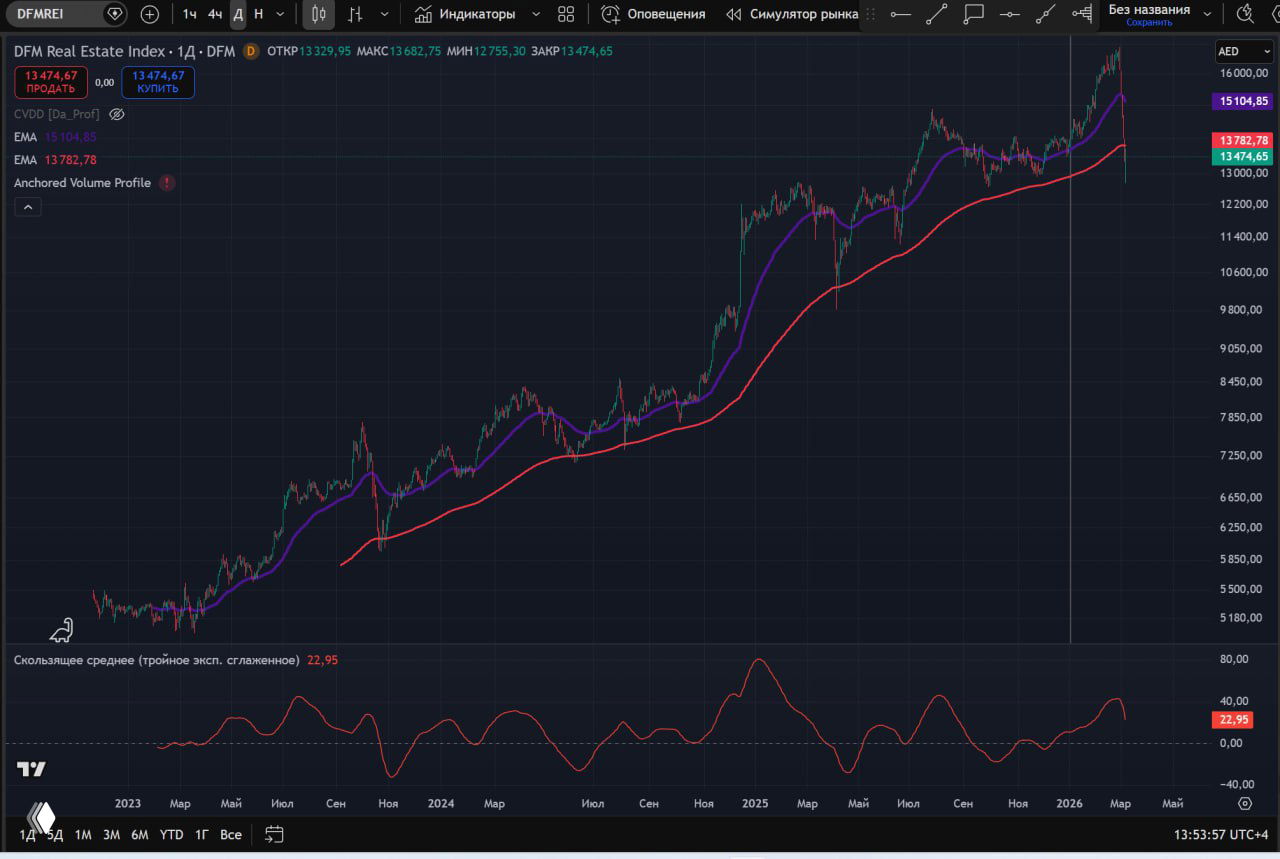Image resolution: width=1280 pixels, height=859 pixels.
Task: Select the YTD date range tab
Action: click(x=171, y=834)
